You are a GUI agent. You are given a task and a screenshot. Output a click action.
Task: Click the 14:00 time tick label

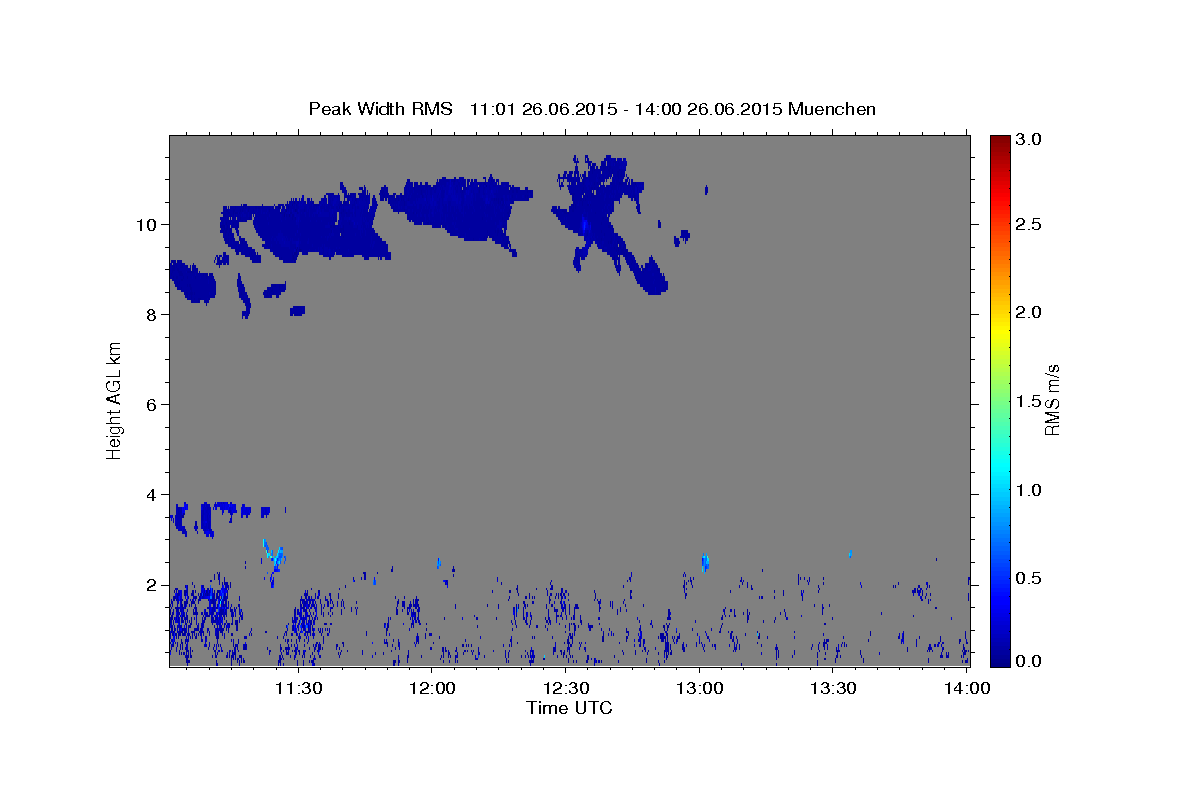[x=967, y=688]
